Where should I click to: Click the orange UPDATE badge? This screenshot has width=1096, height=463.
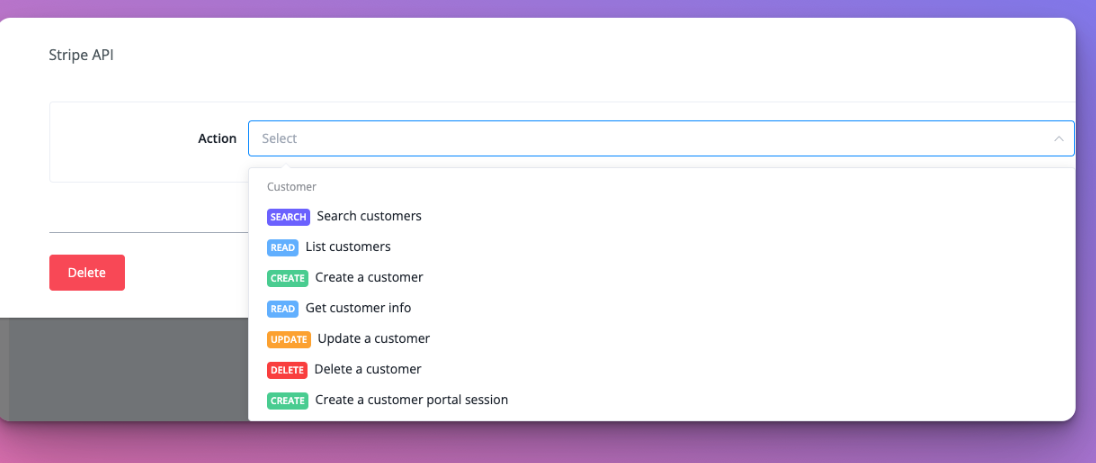pyautogui.click(x=288, y=340)
